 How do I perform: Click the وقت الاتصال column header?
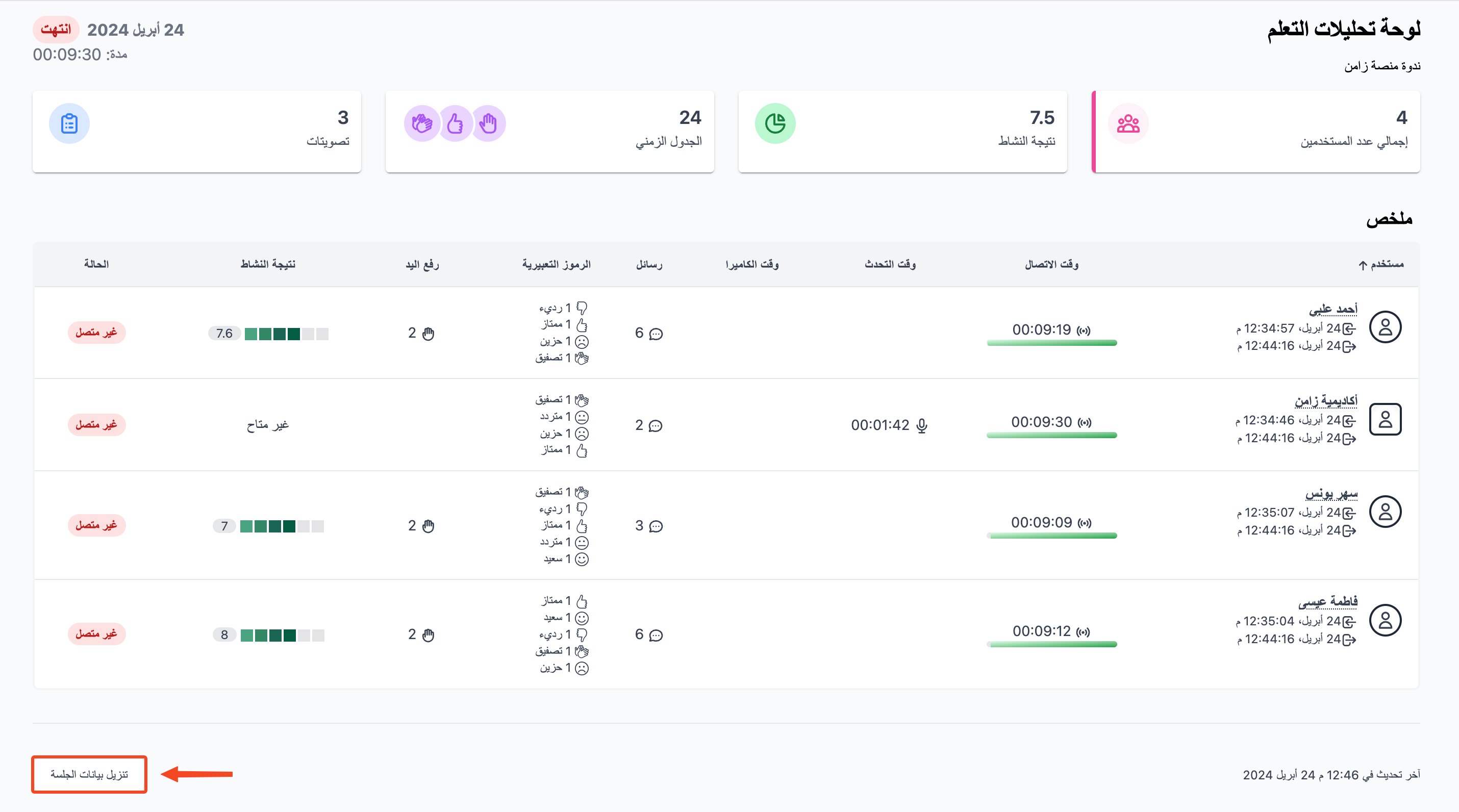click(1052, 264)
